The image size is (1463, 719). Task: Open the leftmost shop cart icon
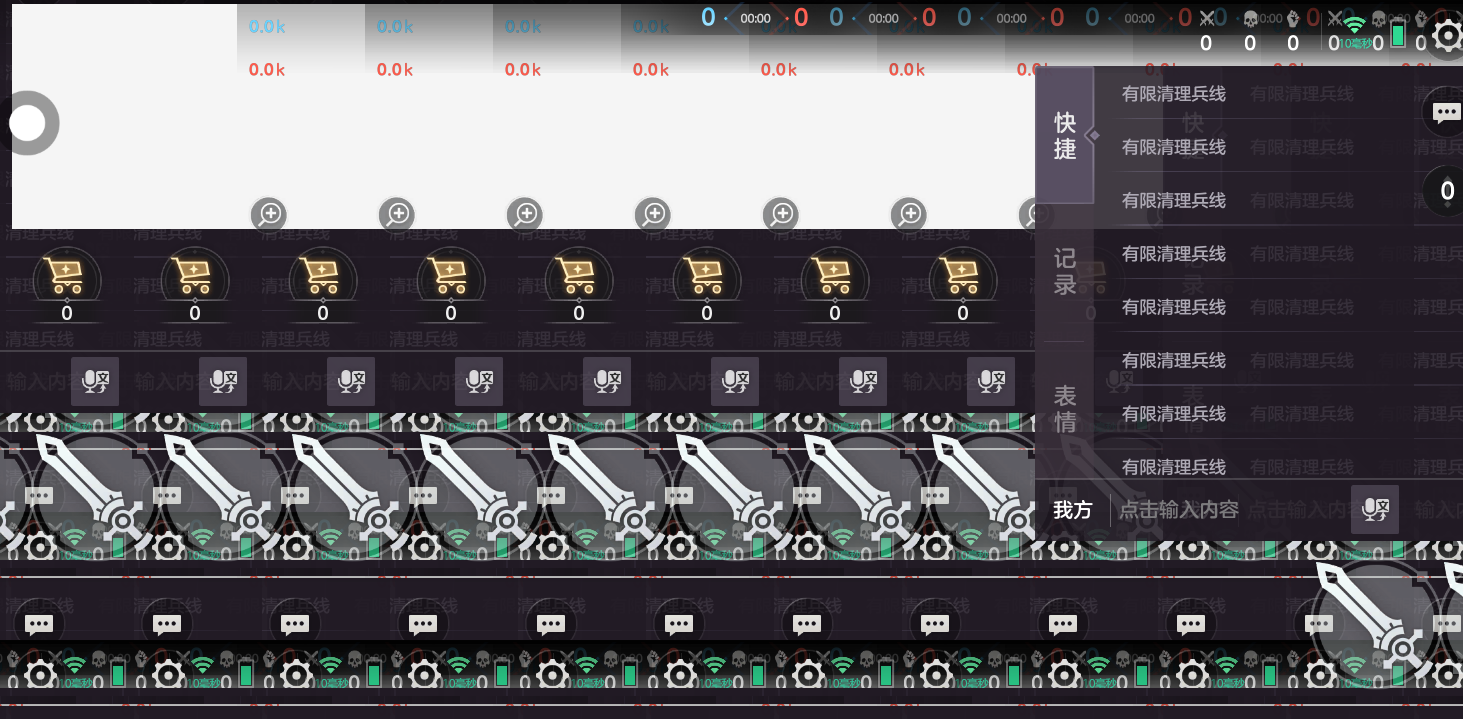click(x=67, y=276)
